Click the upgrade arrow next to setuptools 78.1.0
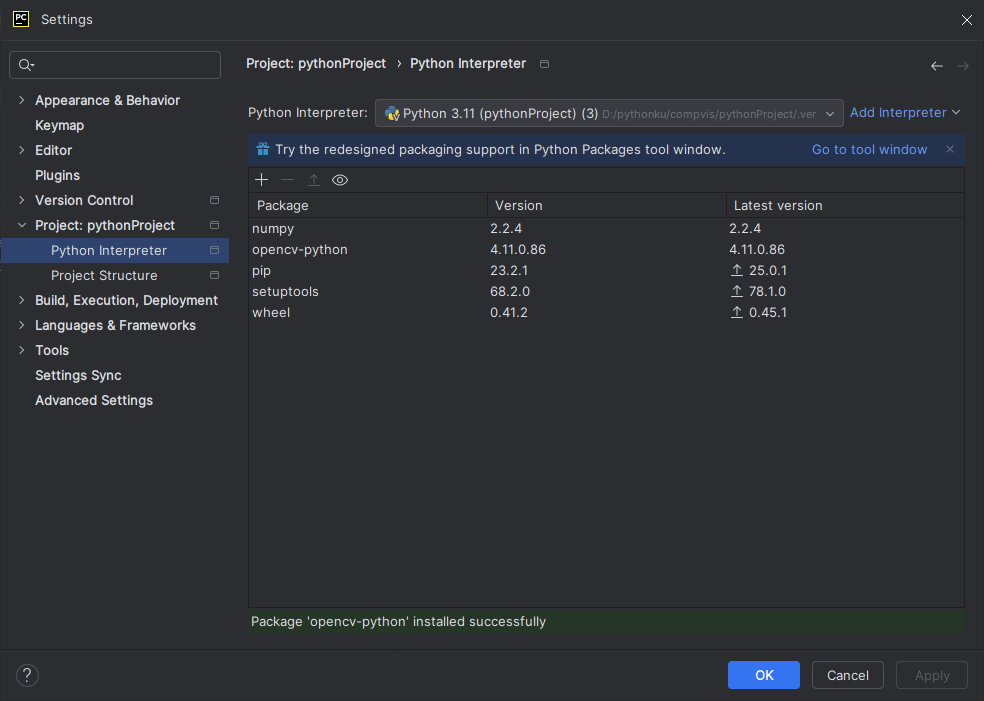 tap(737, 291)
